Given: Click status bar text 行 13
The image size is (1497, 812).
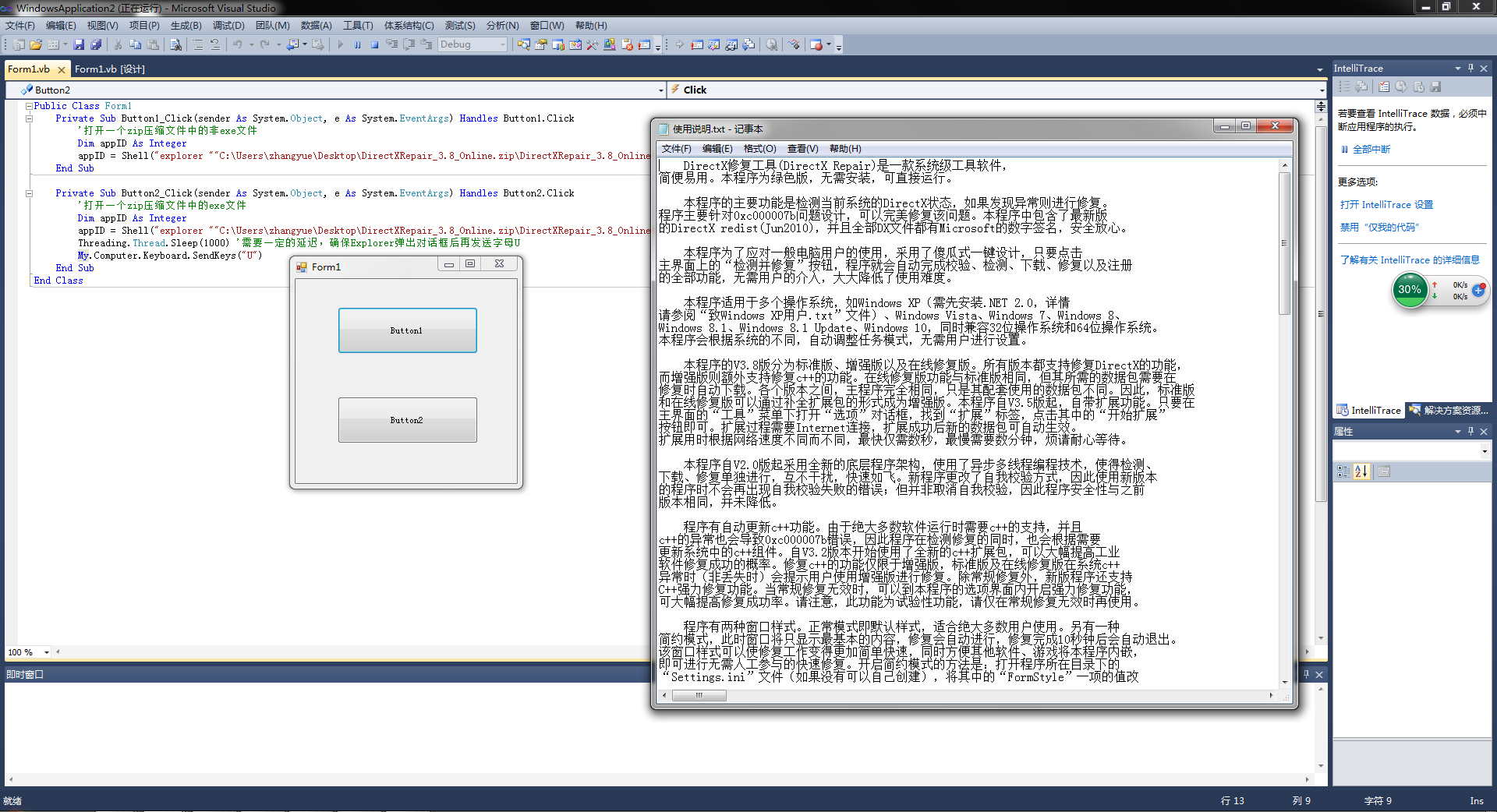Looking at the screenshot, I should 1233,801.
